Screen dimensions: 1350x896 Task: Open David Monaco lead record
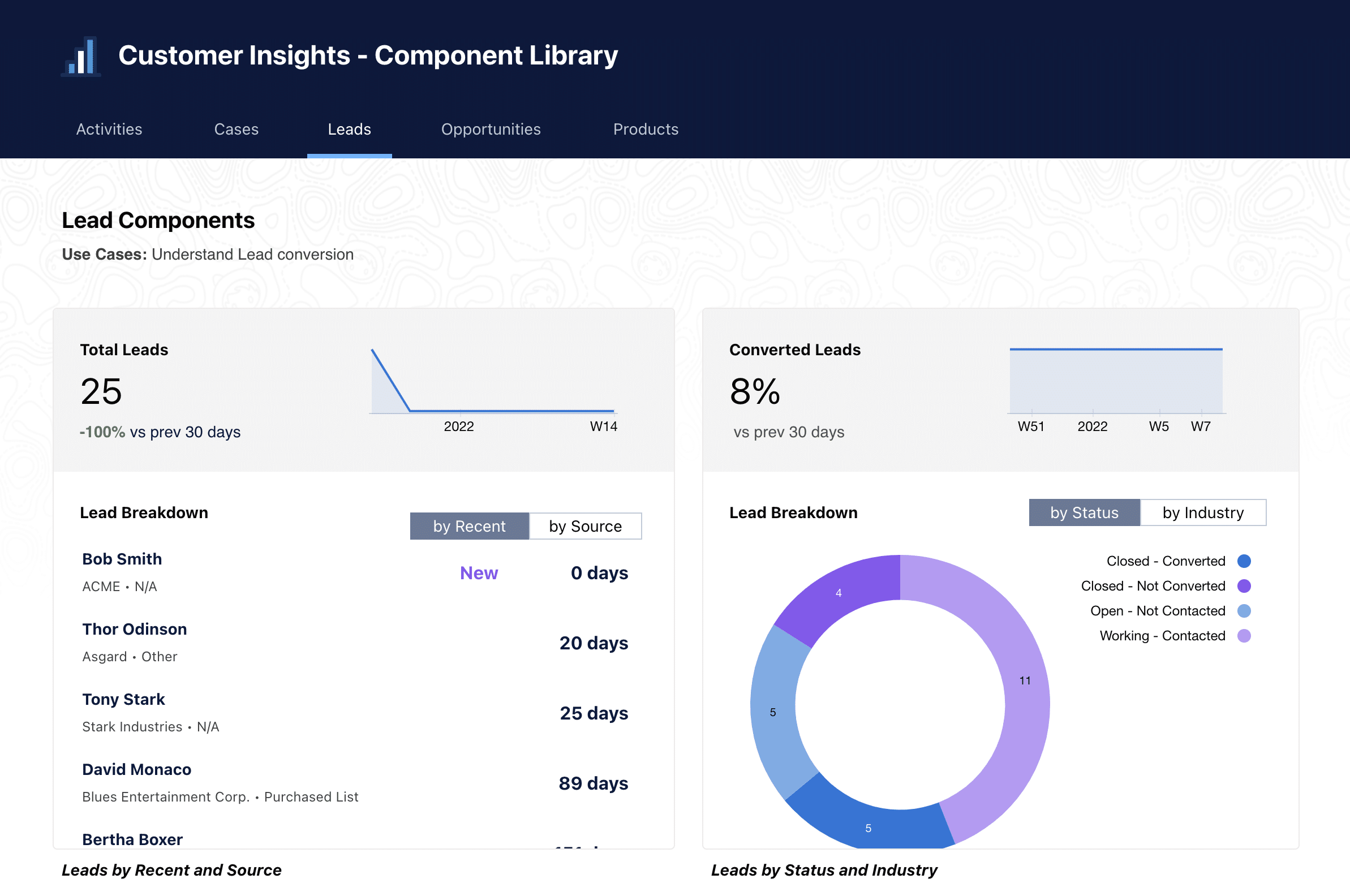[x=136, y=769]
